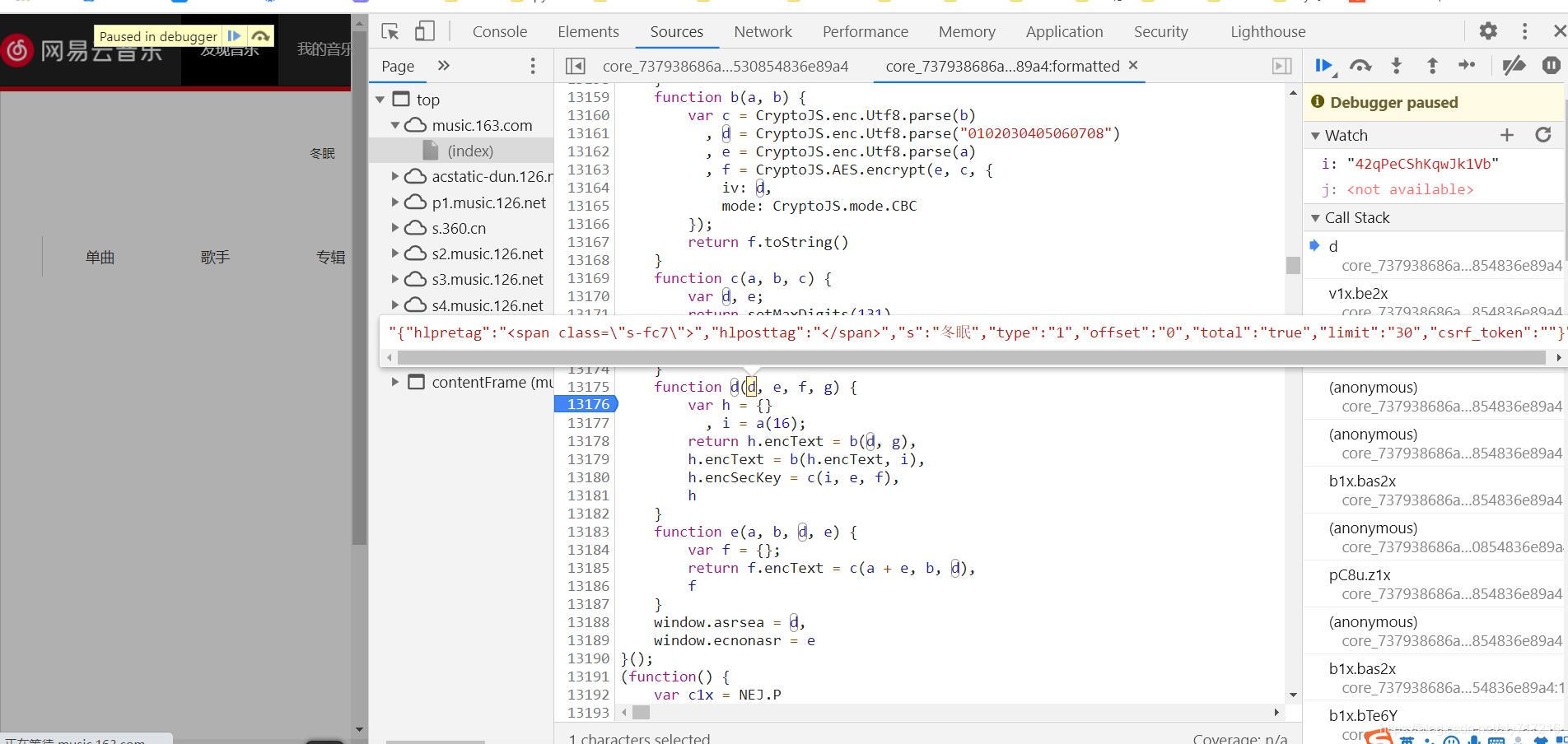This screenshot has height=744, width=1568.
Task: Toggle breakpoint on line 13176
Action: point(586,404)
